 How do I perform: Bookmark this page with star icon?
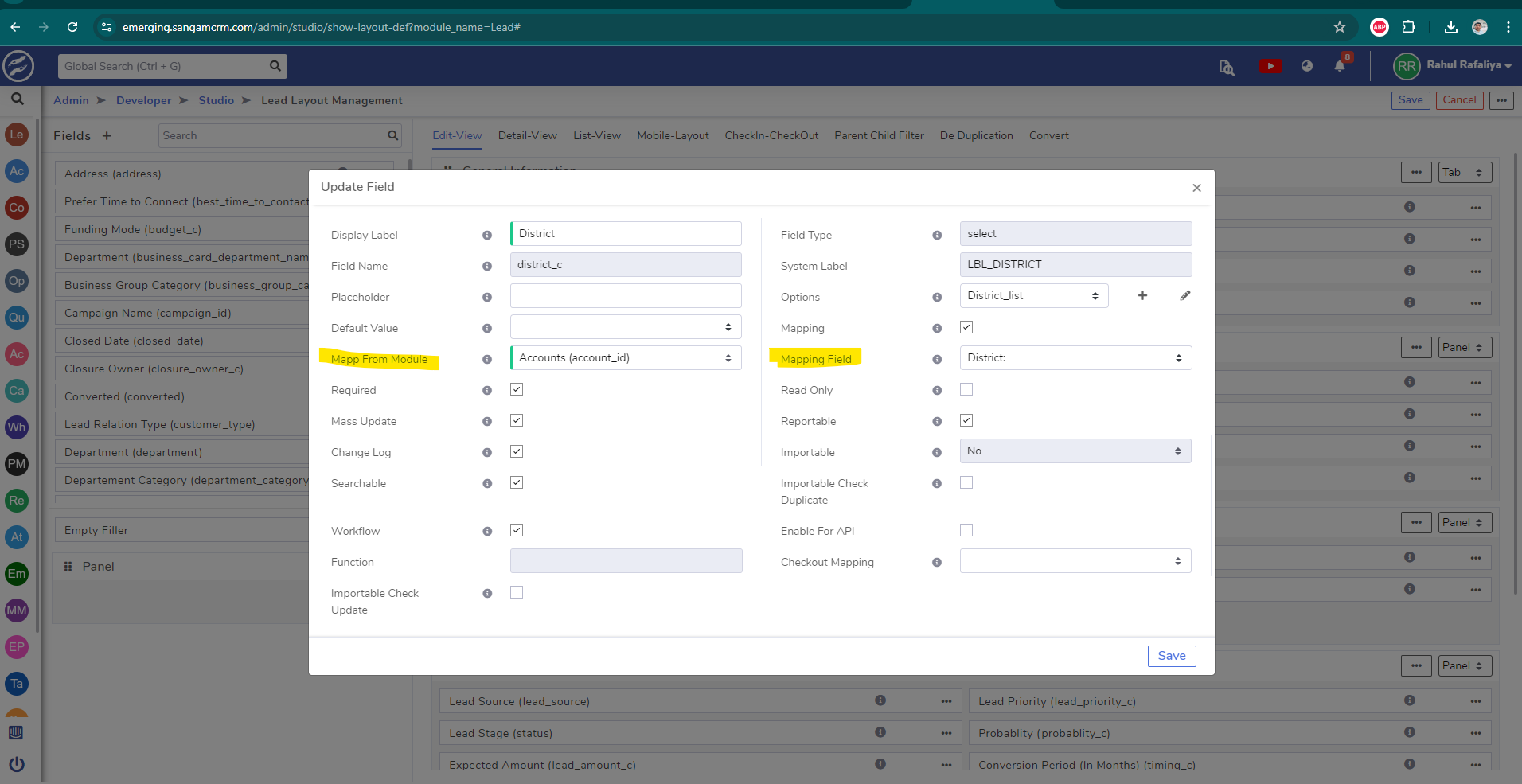click(1340, 27)
